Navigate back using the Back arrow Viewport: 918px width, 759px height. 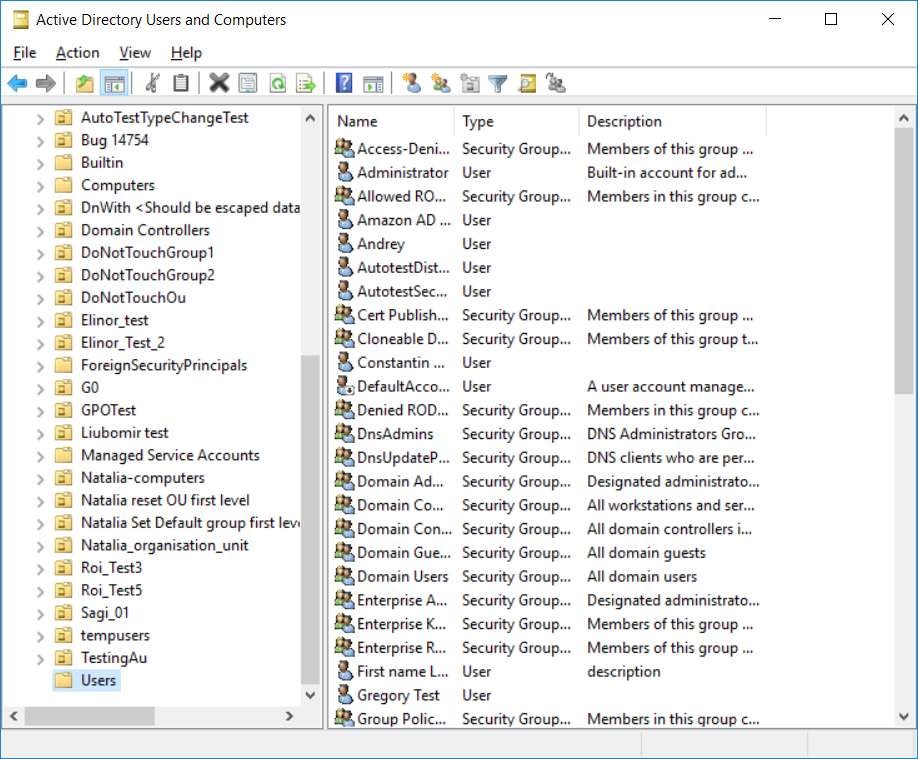point(17,83)
